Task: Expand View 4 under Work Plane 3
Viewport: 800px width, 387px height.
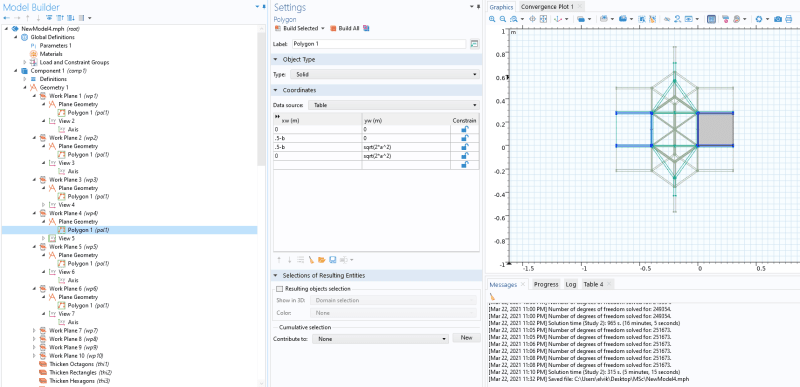Action: tap(43, 204)
